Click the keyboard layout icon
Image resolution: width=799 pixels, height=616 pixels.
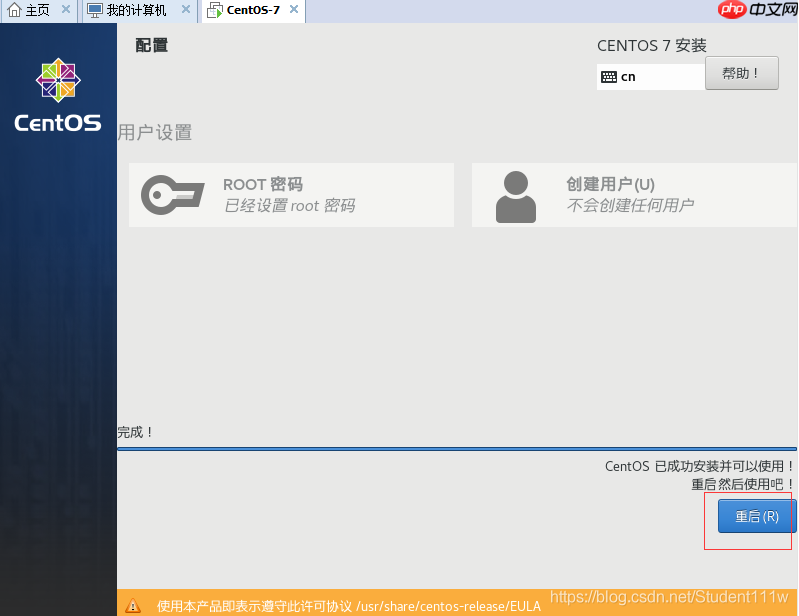point(609,77)
